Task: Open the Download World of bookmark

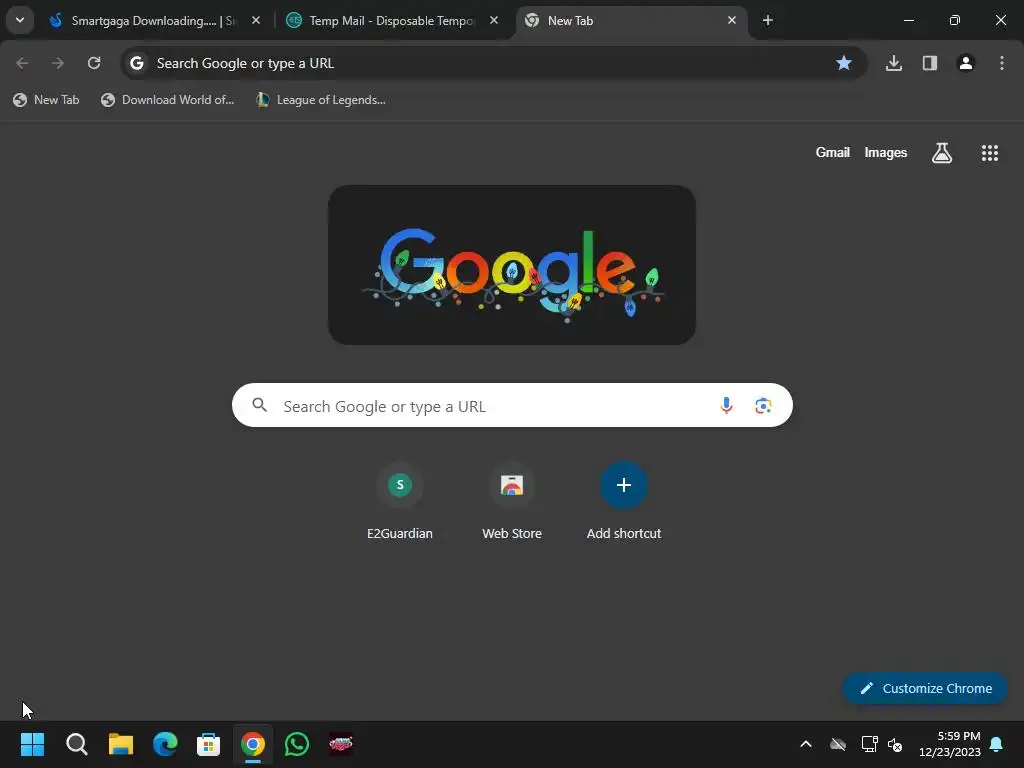Action: pos(168,100)
